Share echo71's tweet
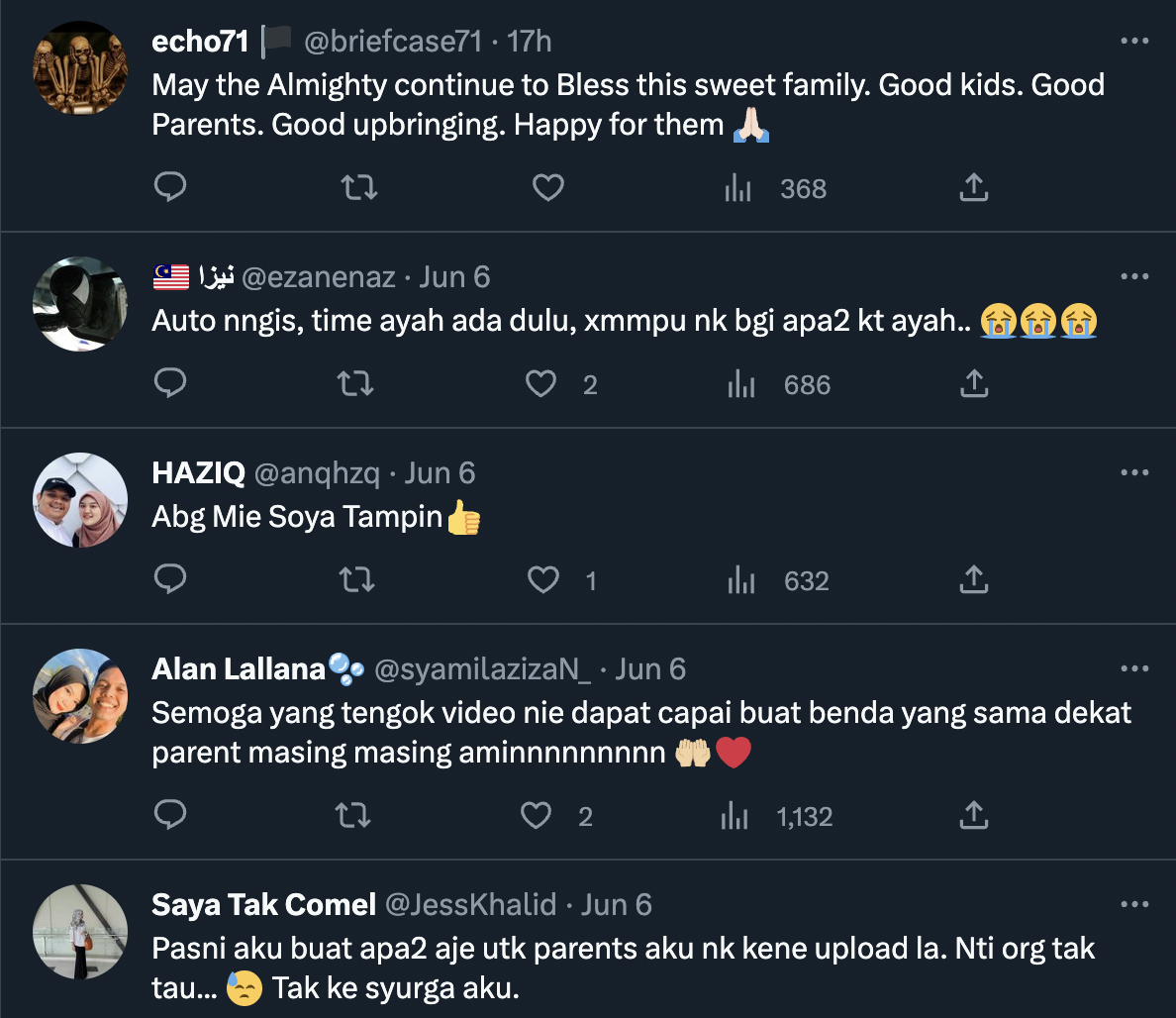Viewport: 1176px width, 1018px height. point(974,187)
